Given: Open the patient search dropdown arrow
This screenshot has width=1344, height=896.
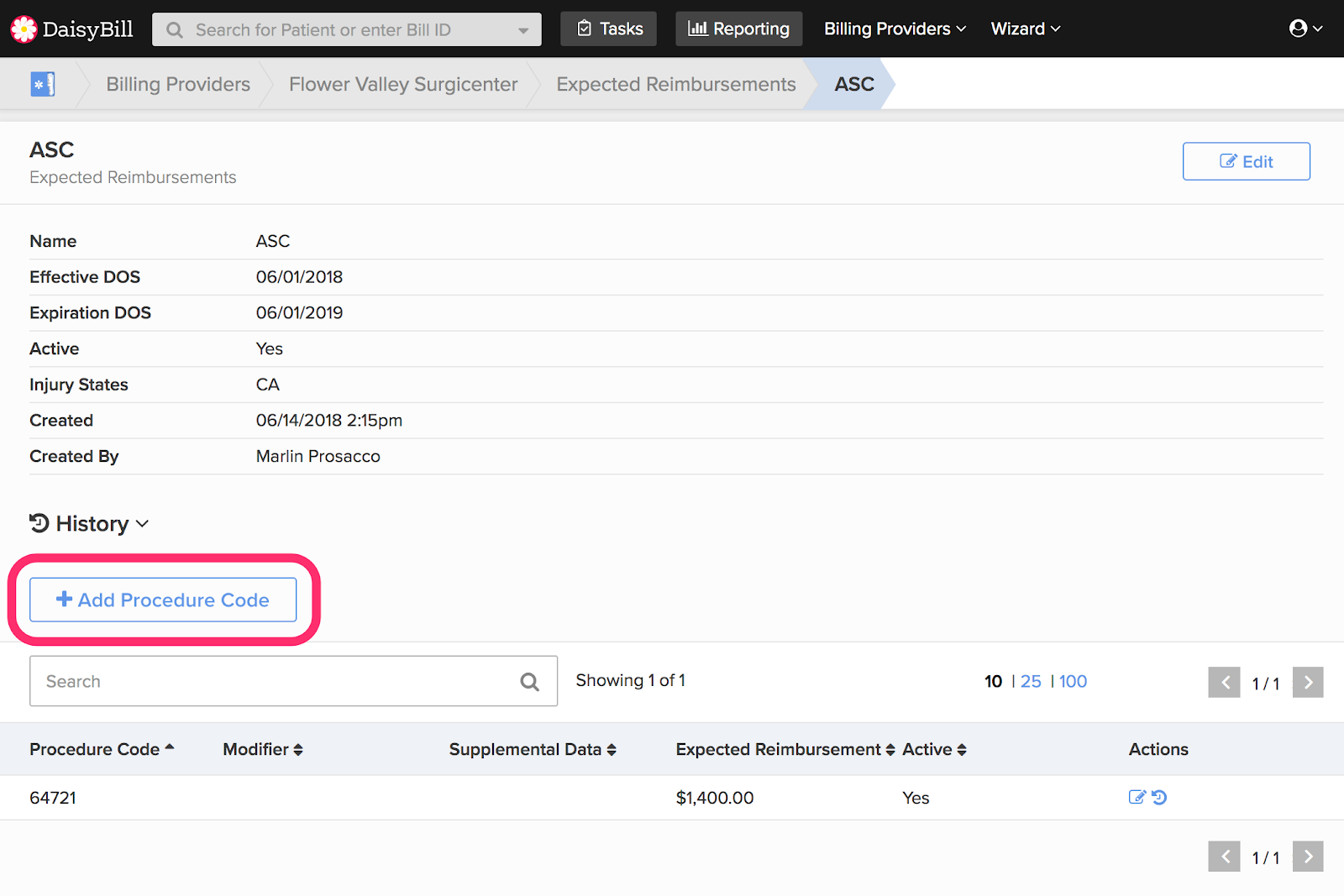Looking at the screenshot, I should click(523, 30).
